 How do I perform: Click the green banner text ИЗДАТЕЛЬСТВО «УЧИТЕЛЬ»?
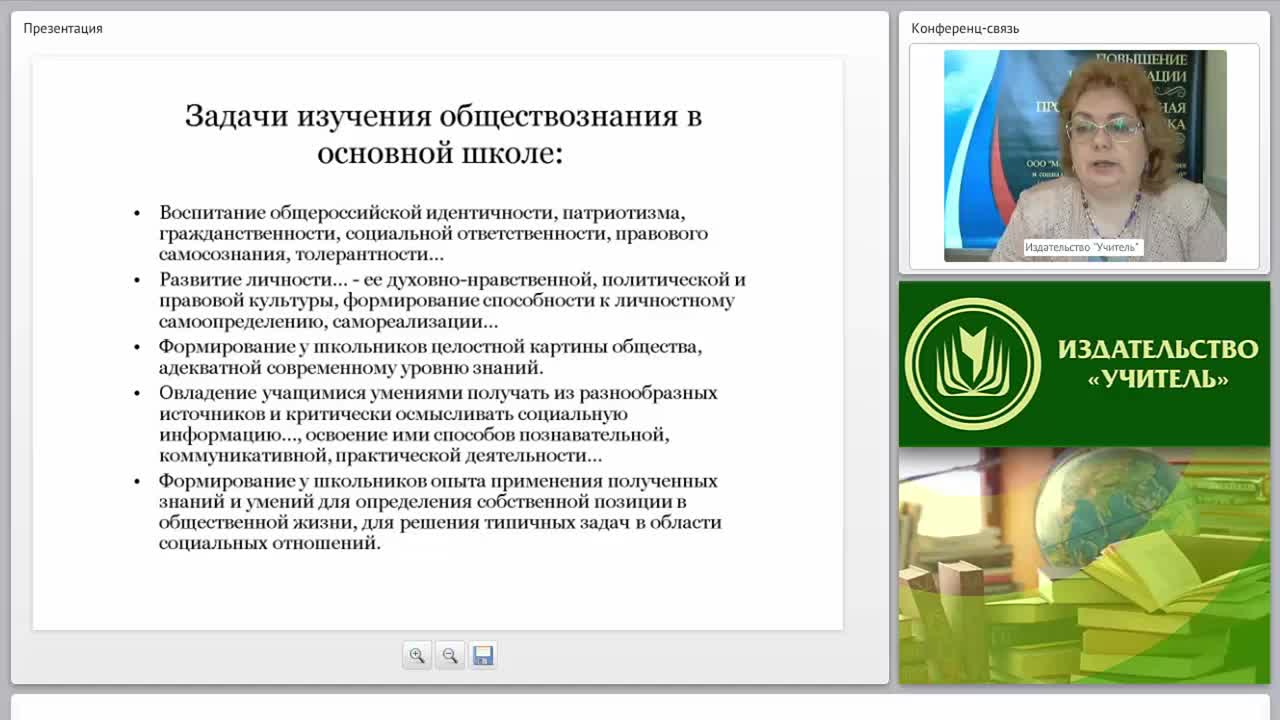(1158, 364)
